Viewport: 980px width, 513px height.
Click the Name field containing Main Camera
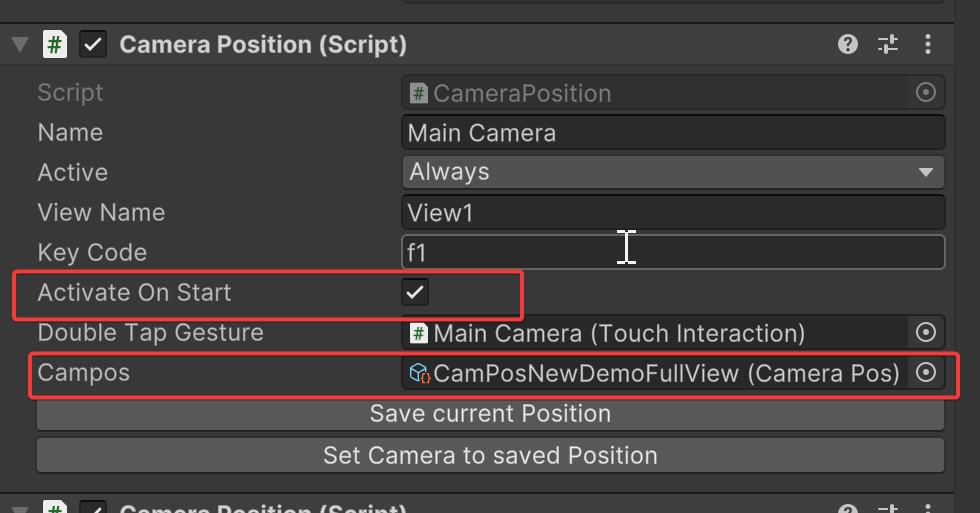click(673, 133)
